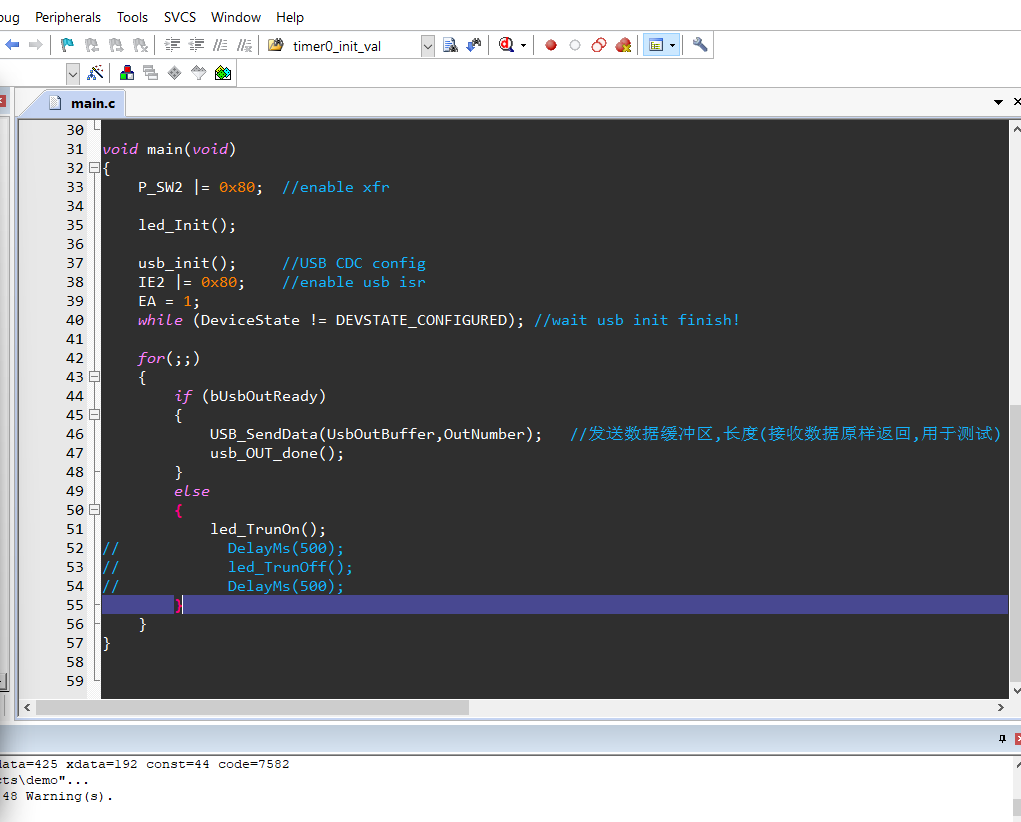Open the Peripherals menu
The image size is (1021, 822).
68,17
